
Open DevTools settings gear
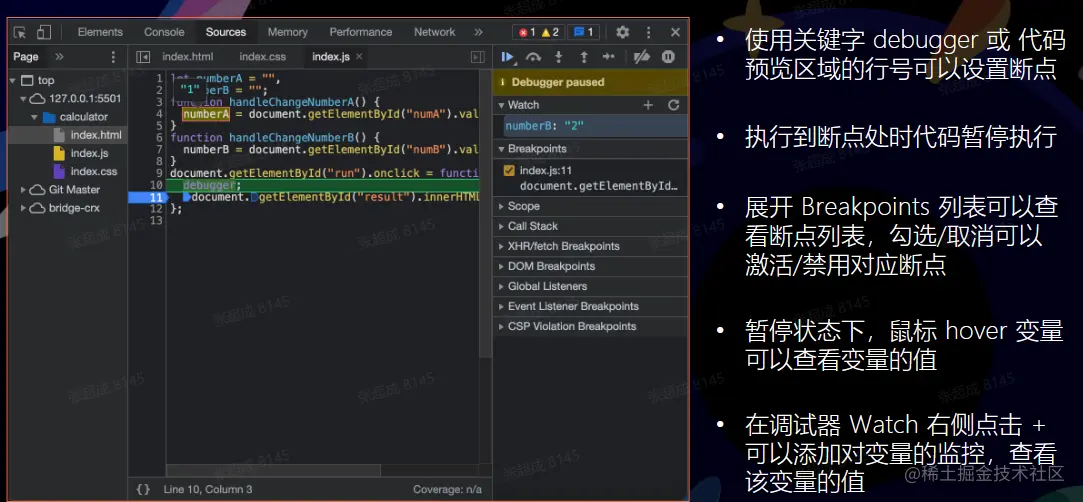tap(622, 32)
